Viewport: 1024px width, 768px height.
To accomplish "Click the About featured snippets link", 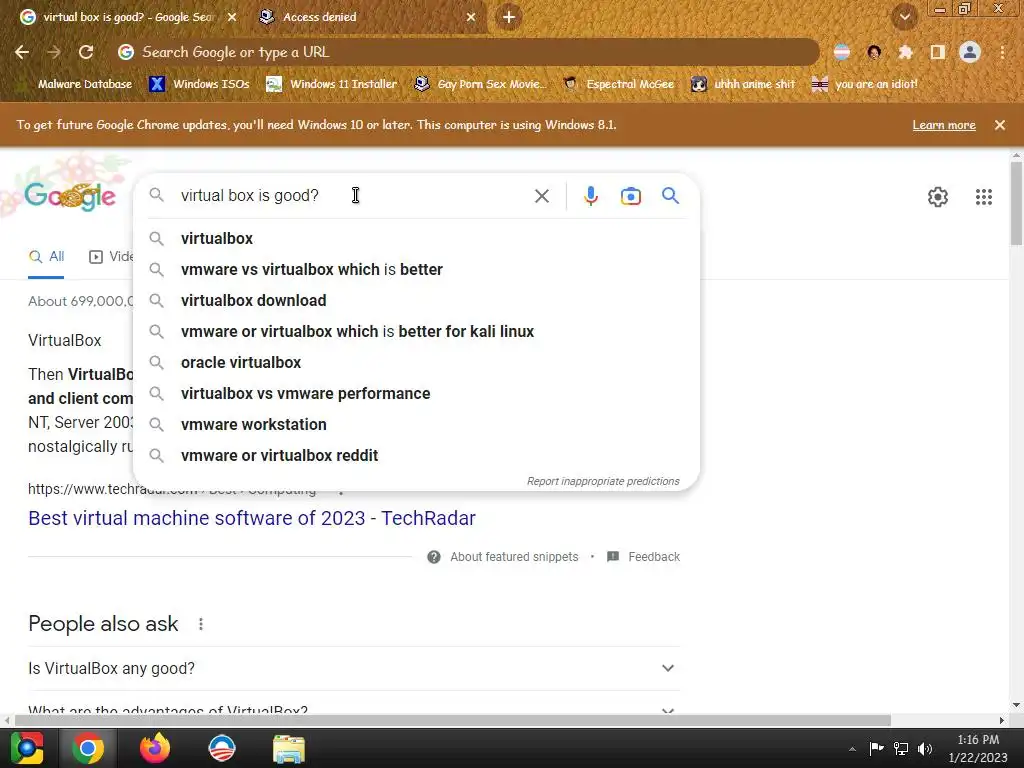I will click(x=503, y=556).
